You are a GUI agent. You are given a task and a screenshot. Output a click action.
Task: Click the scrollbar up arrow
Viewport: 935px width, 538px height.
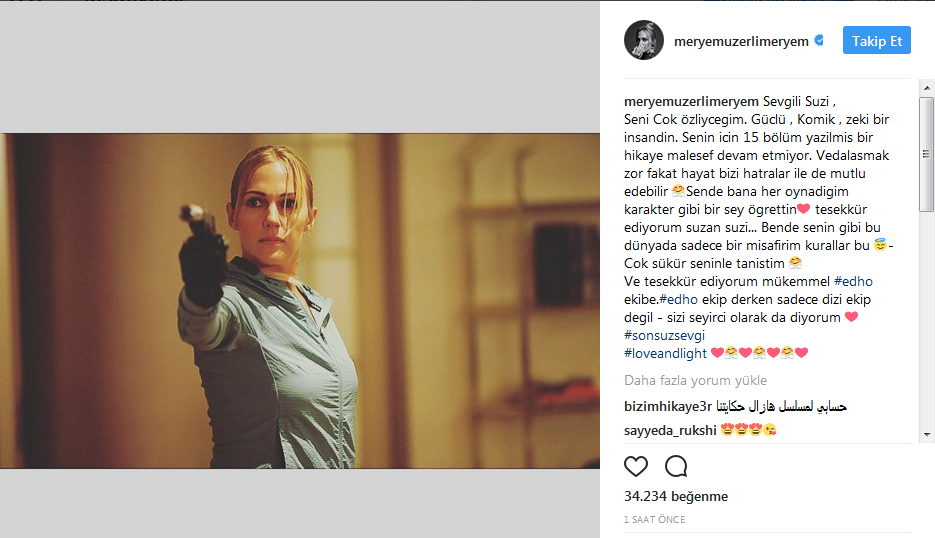(x=927, y=88)
